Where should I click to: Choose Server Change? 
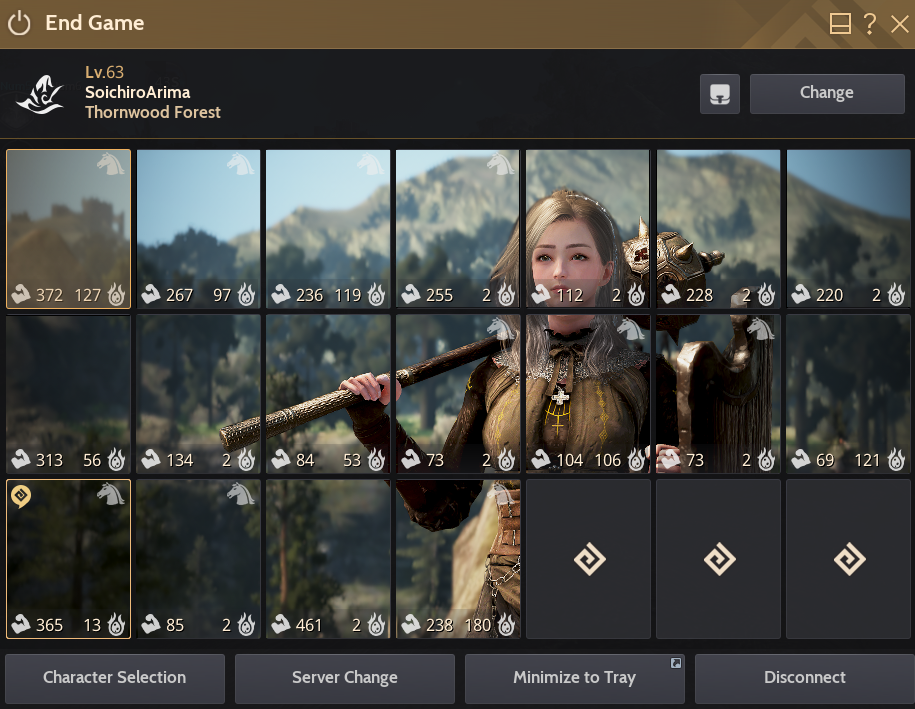click(344, 678)
